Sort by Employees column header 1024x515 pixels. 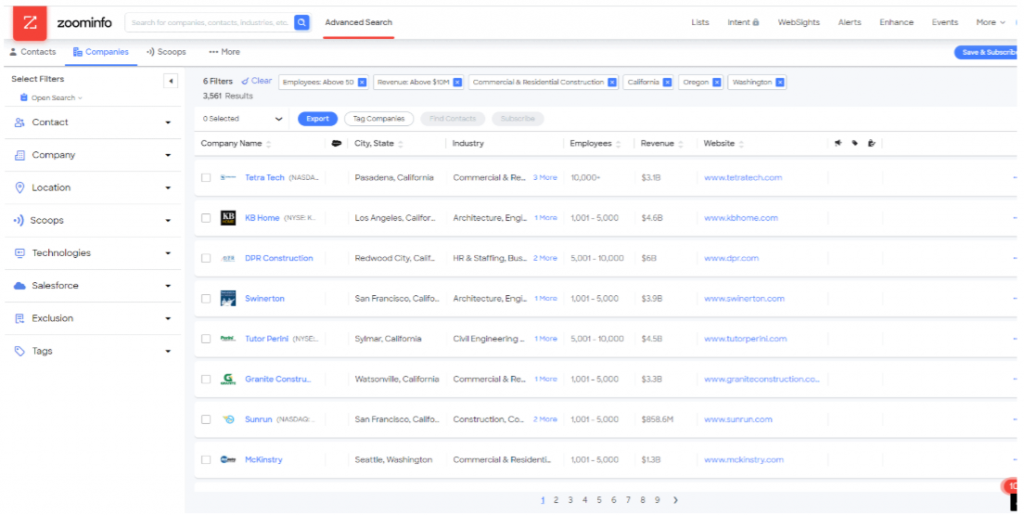[594, 144]
